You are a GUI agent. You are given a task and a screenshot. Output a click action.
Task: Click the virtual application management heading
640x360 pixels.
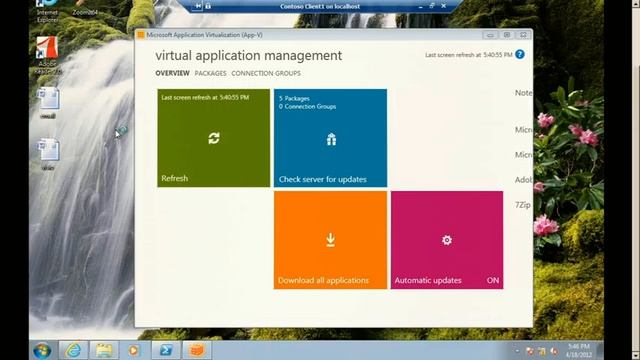(x=249, y=56)
